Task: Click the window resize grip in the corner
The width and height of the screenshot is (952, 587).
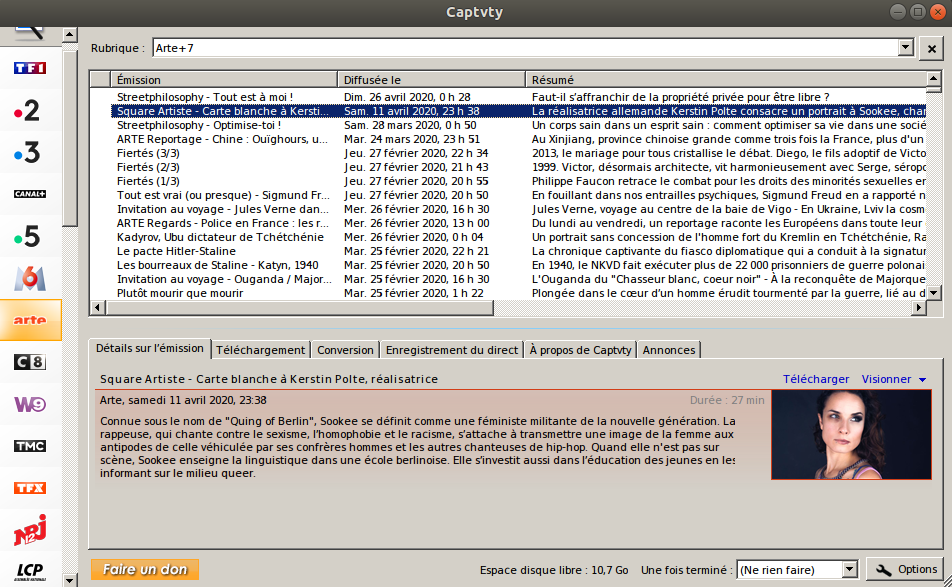Action: [x=947, y=582]
